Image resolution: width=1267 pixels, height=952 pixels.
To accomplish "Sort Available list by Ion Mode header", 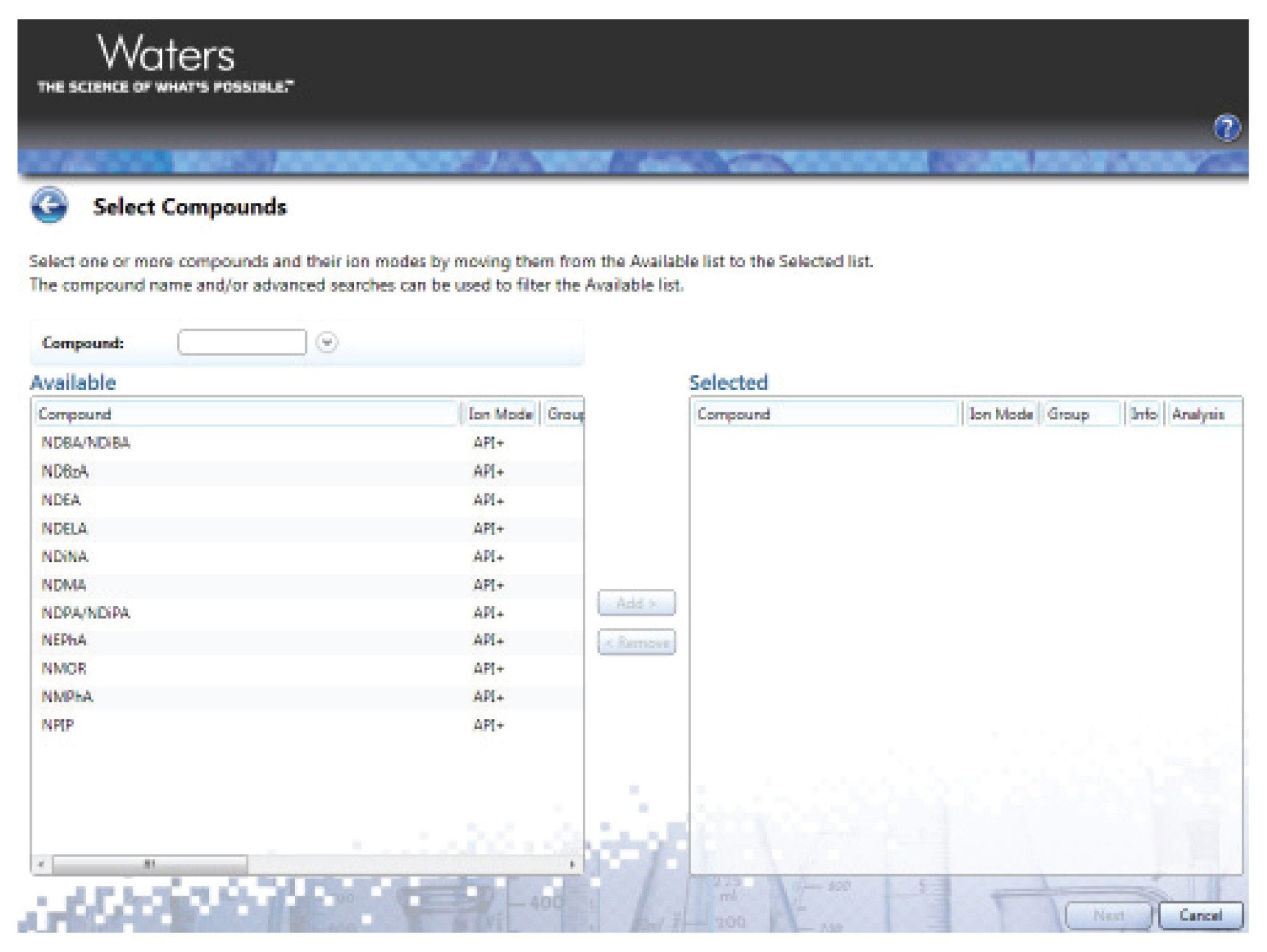I will (500, 414).
